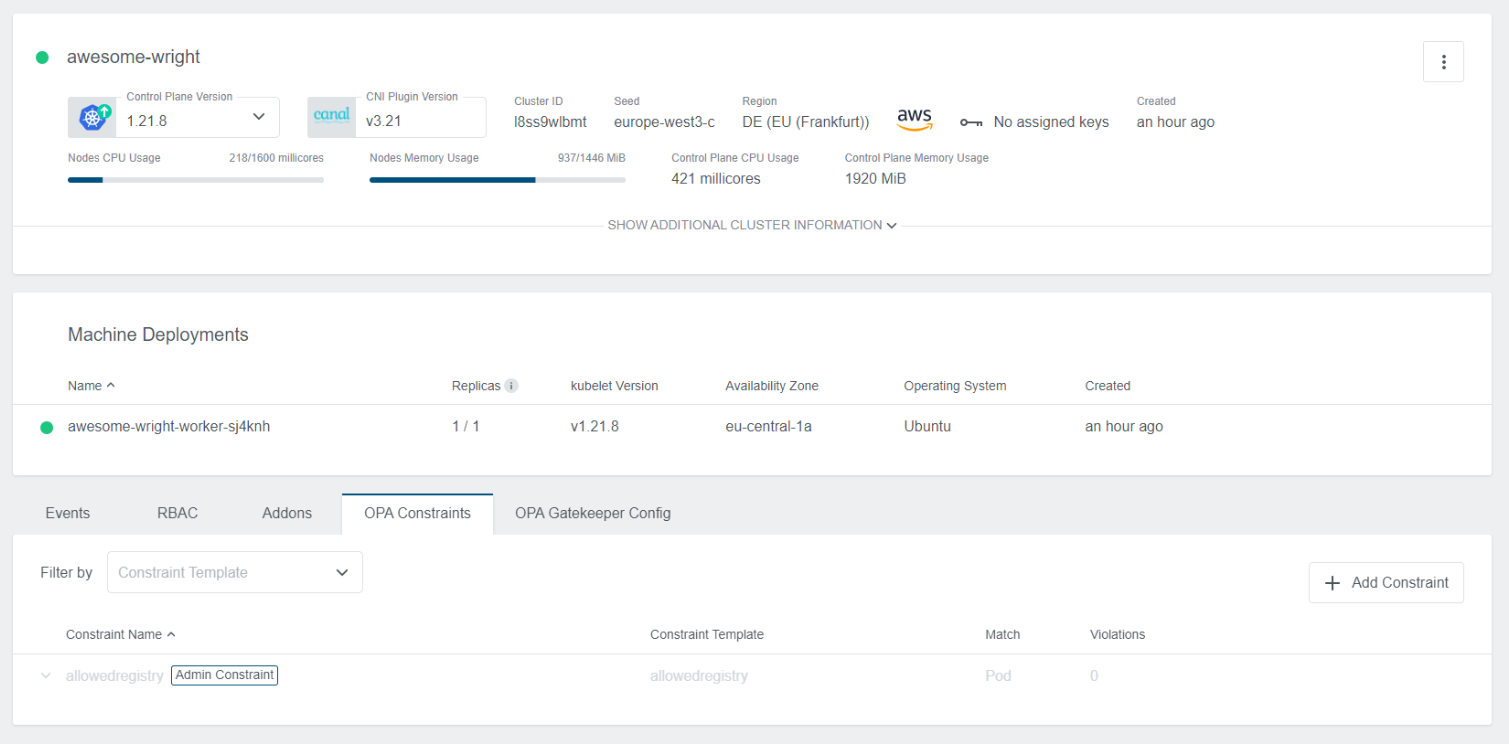The width and height of the screenshot is (1509, 744).
Task: Click the Replicas info icon
Action: click(x=511, y=386)
